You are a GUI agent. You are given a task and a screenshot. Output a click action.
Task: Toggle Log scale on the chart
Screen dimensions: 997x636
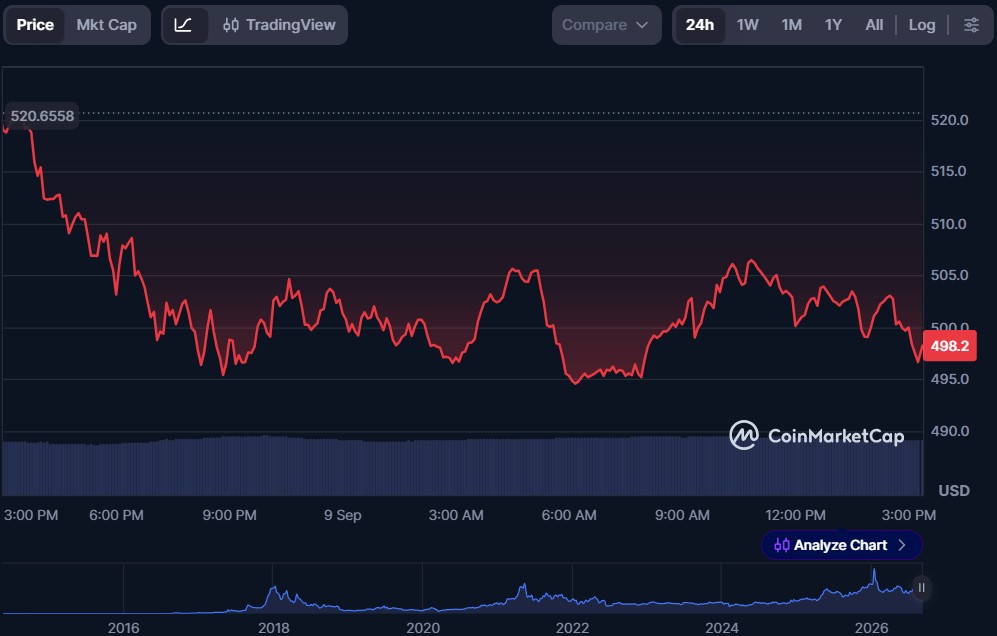pyautogui.click(x=921, y=25)
